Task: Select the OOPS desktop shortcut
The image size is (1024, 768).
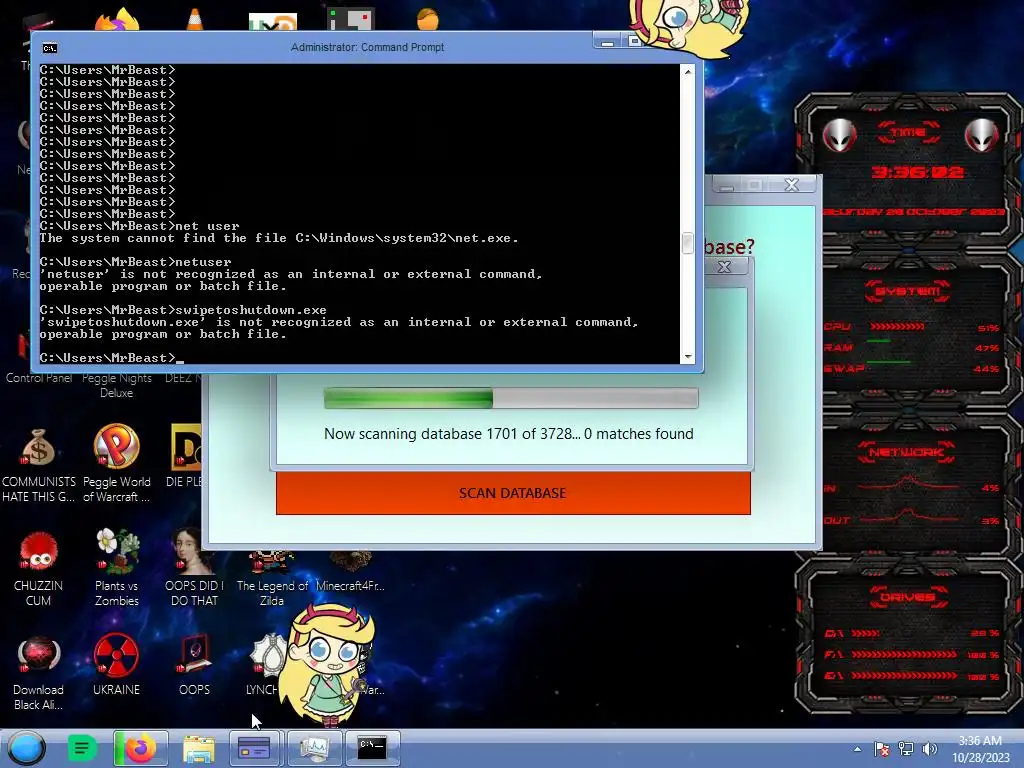Action: coord(194,665)
